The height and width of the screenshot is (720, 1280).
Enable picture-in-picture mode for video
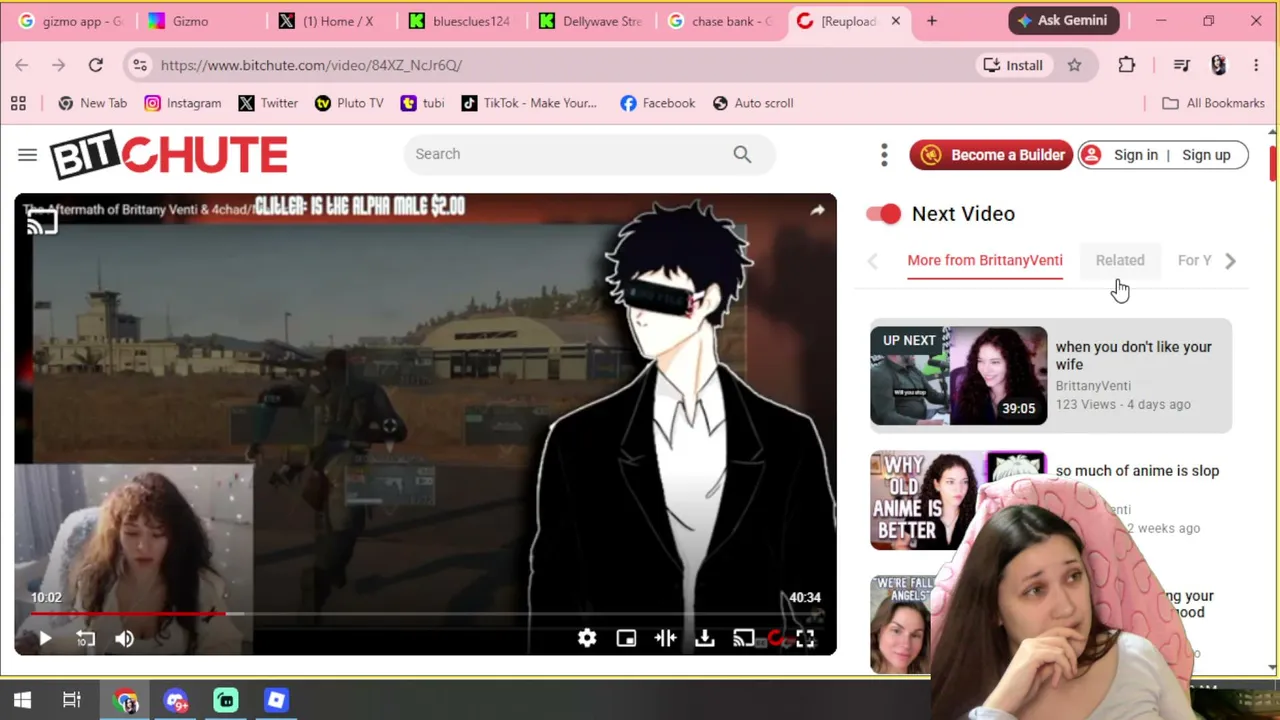coord(626,638)
